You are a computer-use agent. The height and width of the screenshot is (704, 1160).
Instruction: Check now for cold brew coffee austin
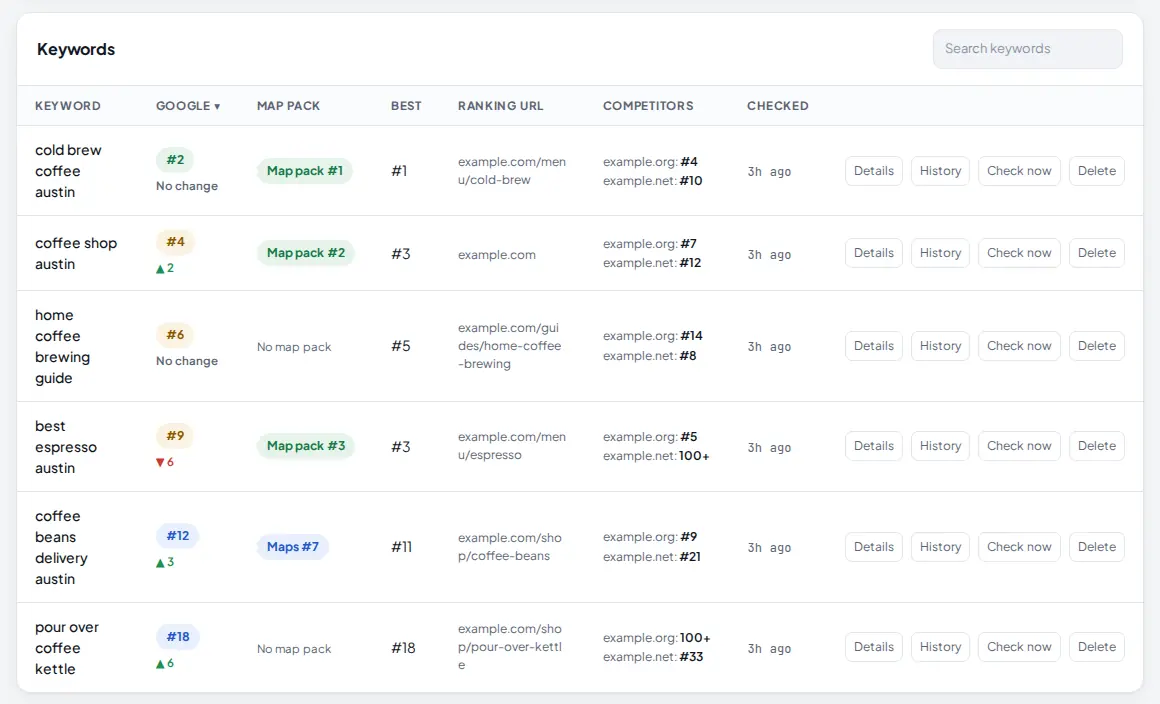tap(1019, 171)
